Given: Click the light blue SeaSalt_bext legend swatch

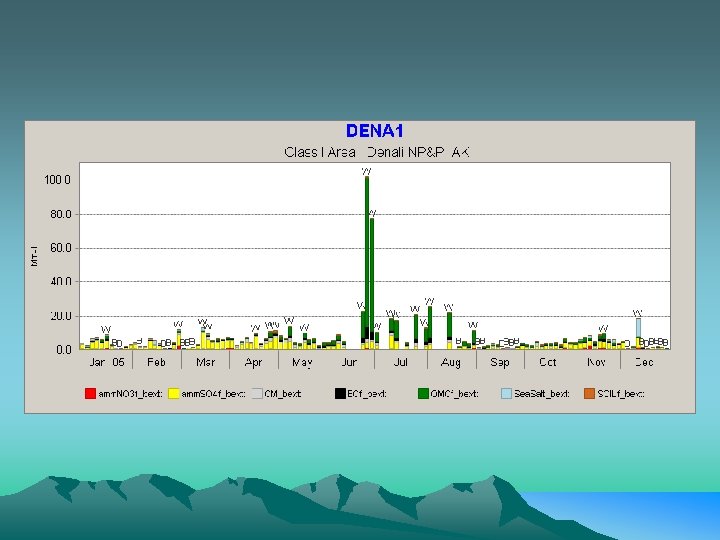Looking at the screenshot, I should click(506, 394).
